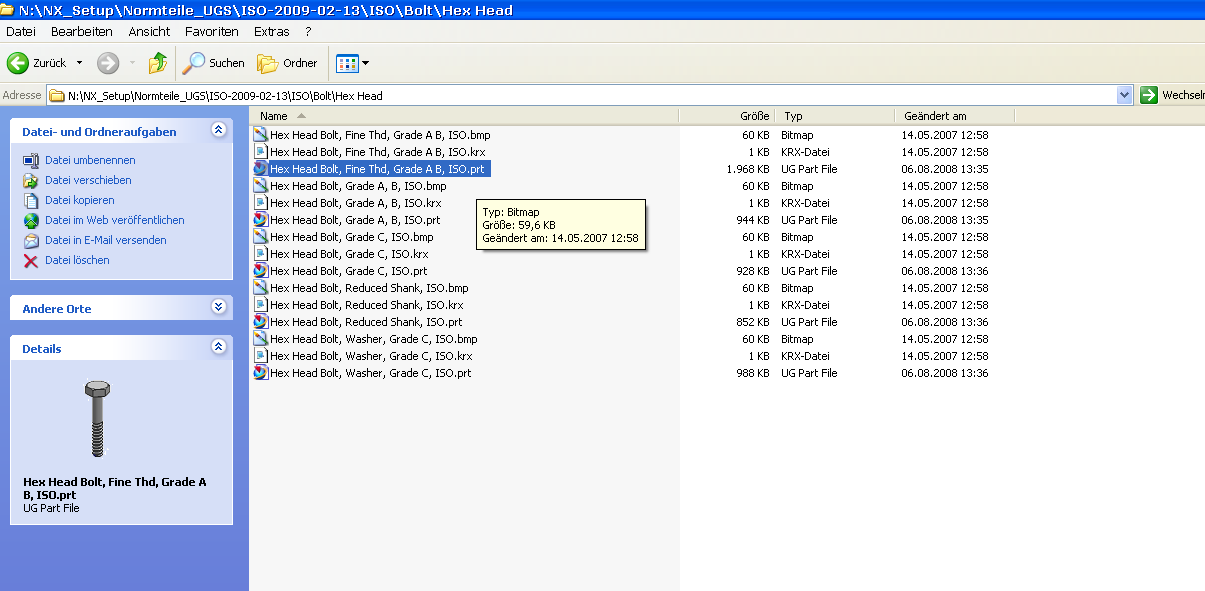The image size is (1205, 591).
Task: Click the green up-folder icon in toolbar
Action: coord(158,63)
